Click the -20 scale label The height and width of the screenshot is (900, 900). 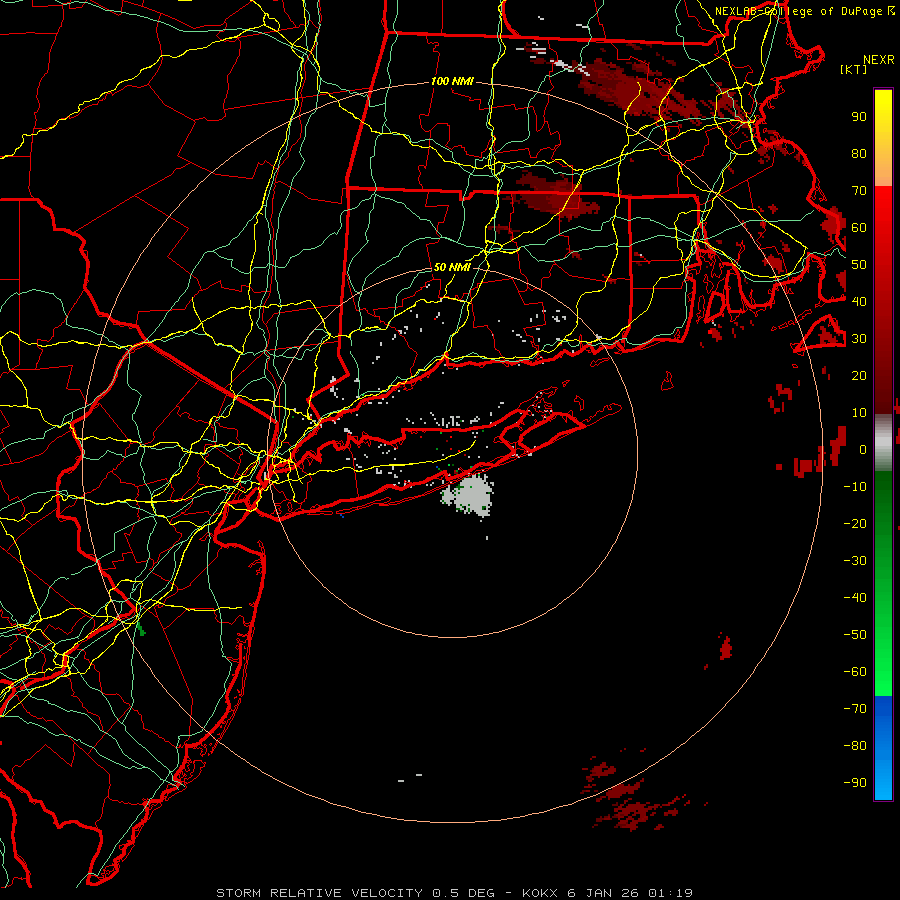855,524
